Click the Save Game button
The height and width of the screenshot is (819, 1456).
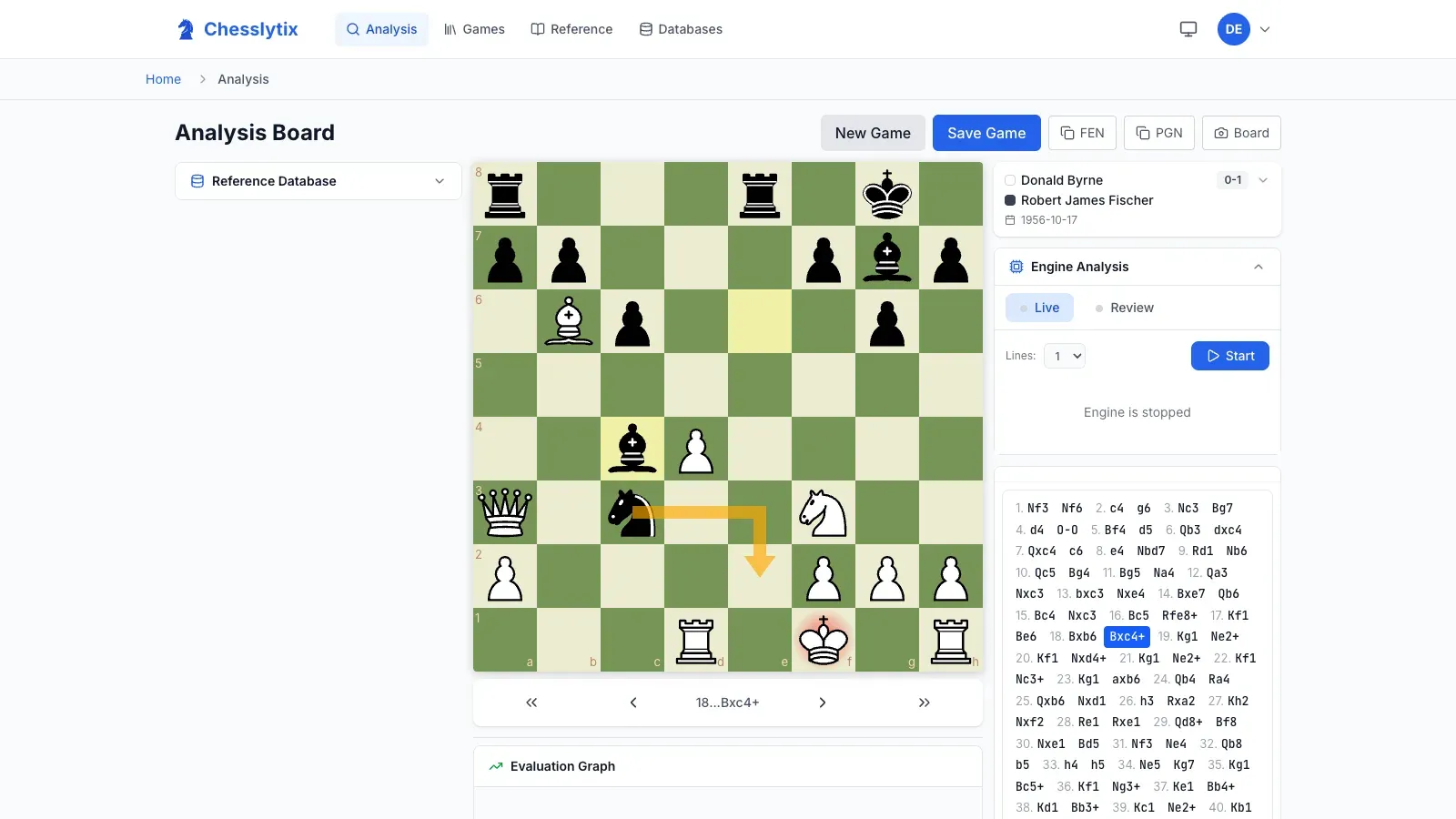pyautogui.click(x=986, y=133)
